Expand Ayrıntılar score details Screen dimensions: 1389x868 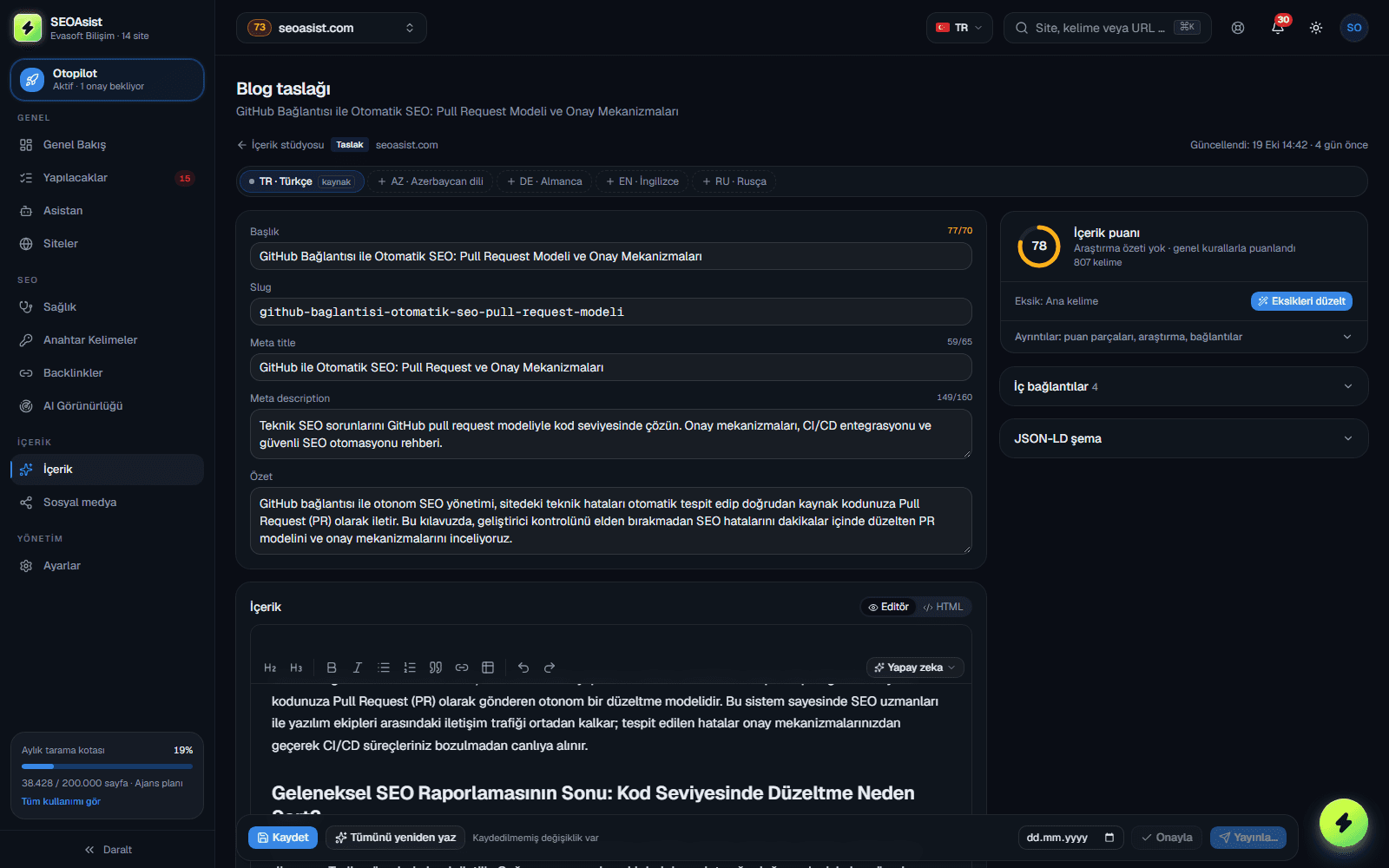tap(1183, 337)
